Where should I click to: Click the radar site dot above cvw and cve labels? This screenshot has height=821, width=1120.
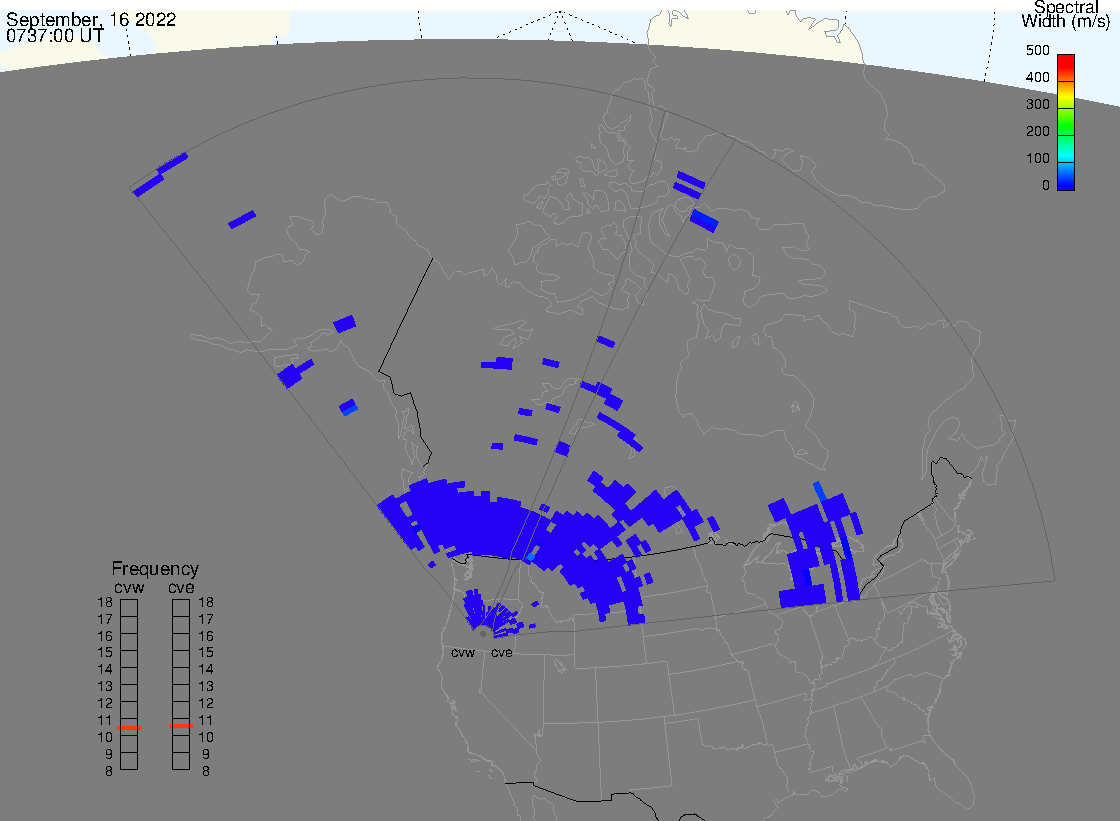point(484,634)
